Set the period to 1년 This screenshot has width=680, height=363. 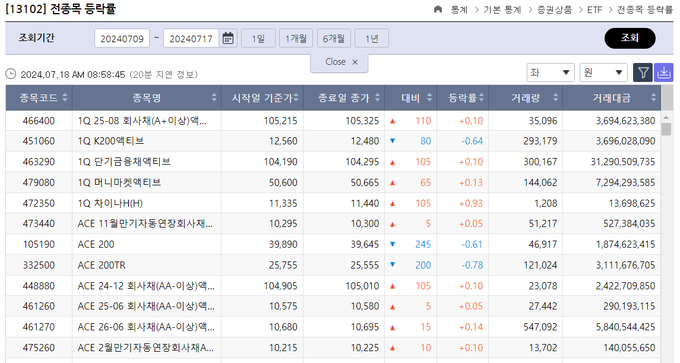pyautogui.click(x=372, y=39)
